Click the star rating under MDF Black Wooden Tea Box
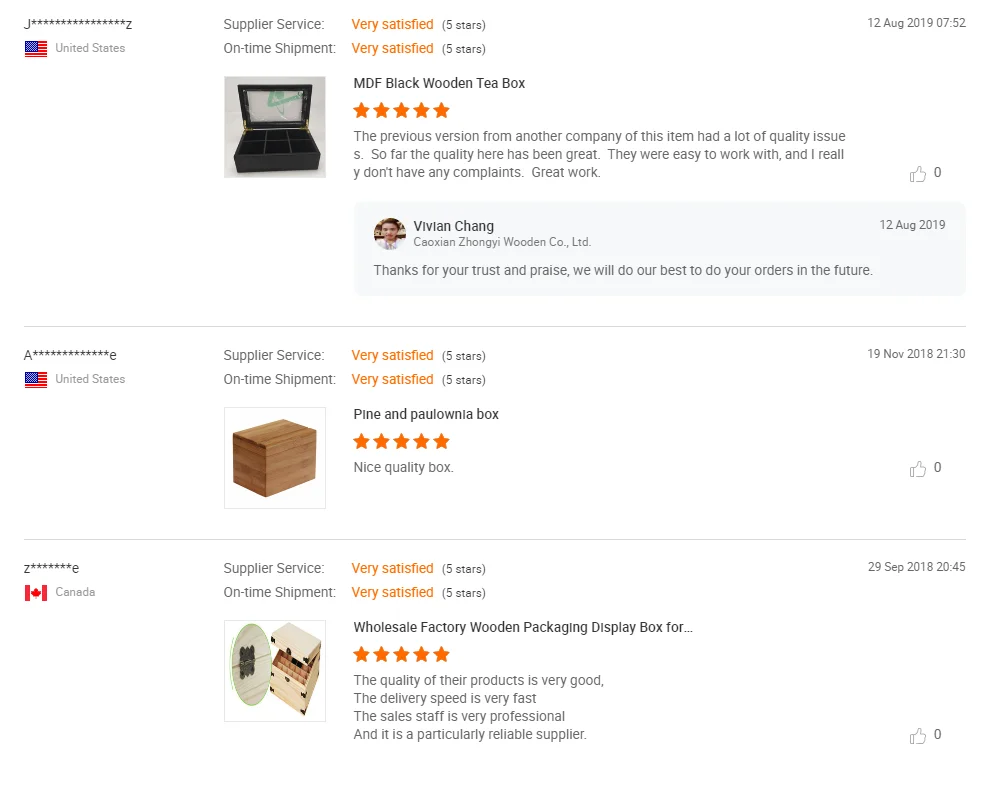Viewport: 1003px width, 792px height. point(402,110)
